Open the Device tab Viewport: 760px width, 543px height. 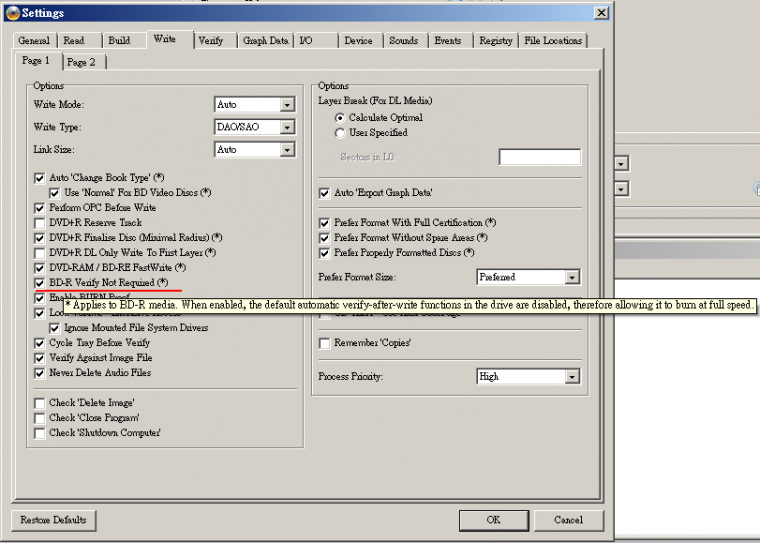(x=361, y=41)
